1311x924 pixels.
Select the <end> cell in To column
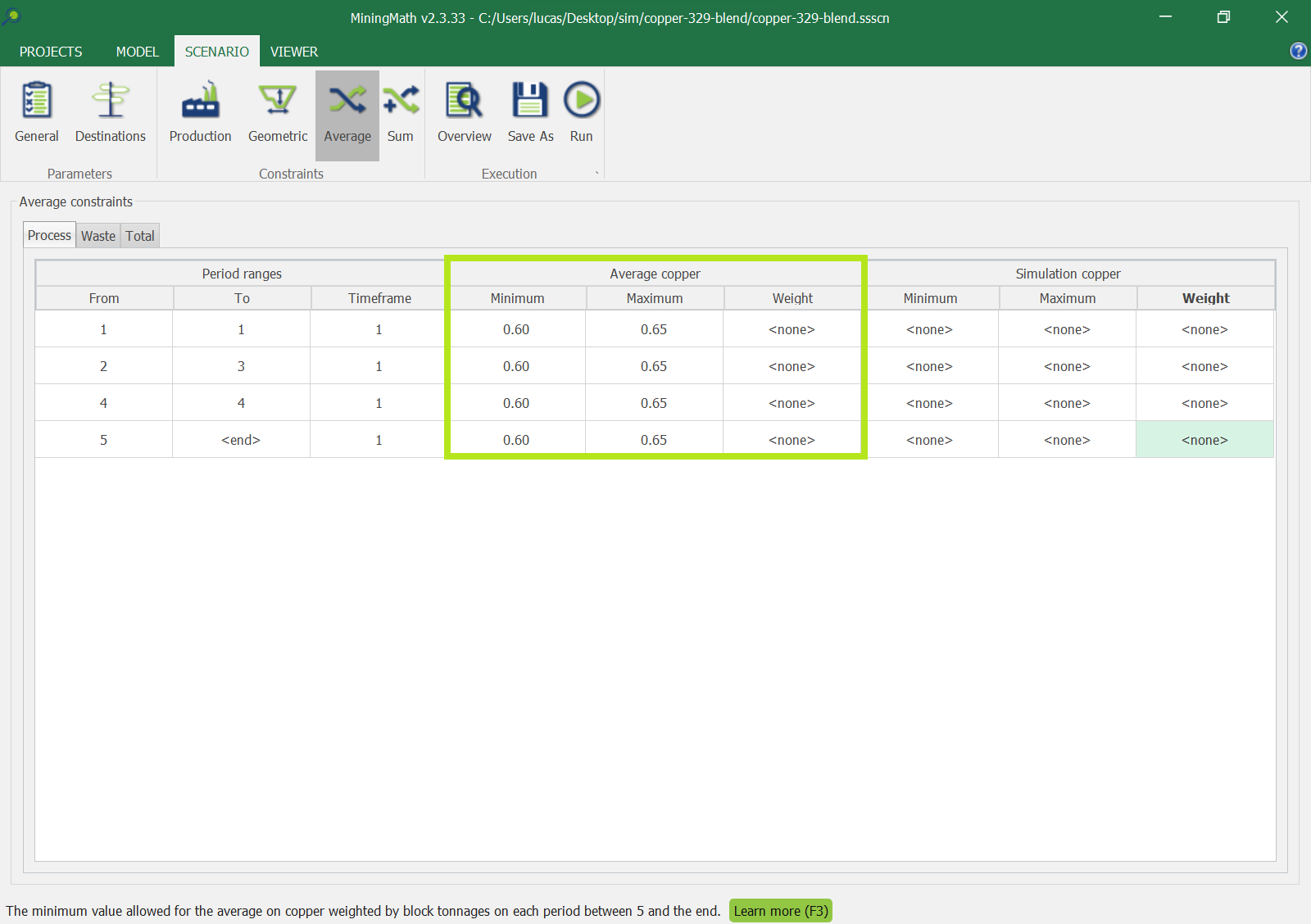241,440
